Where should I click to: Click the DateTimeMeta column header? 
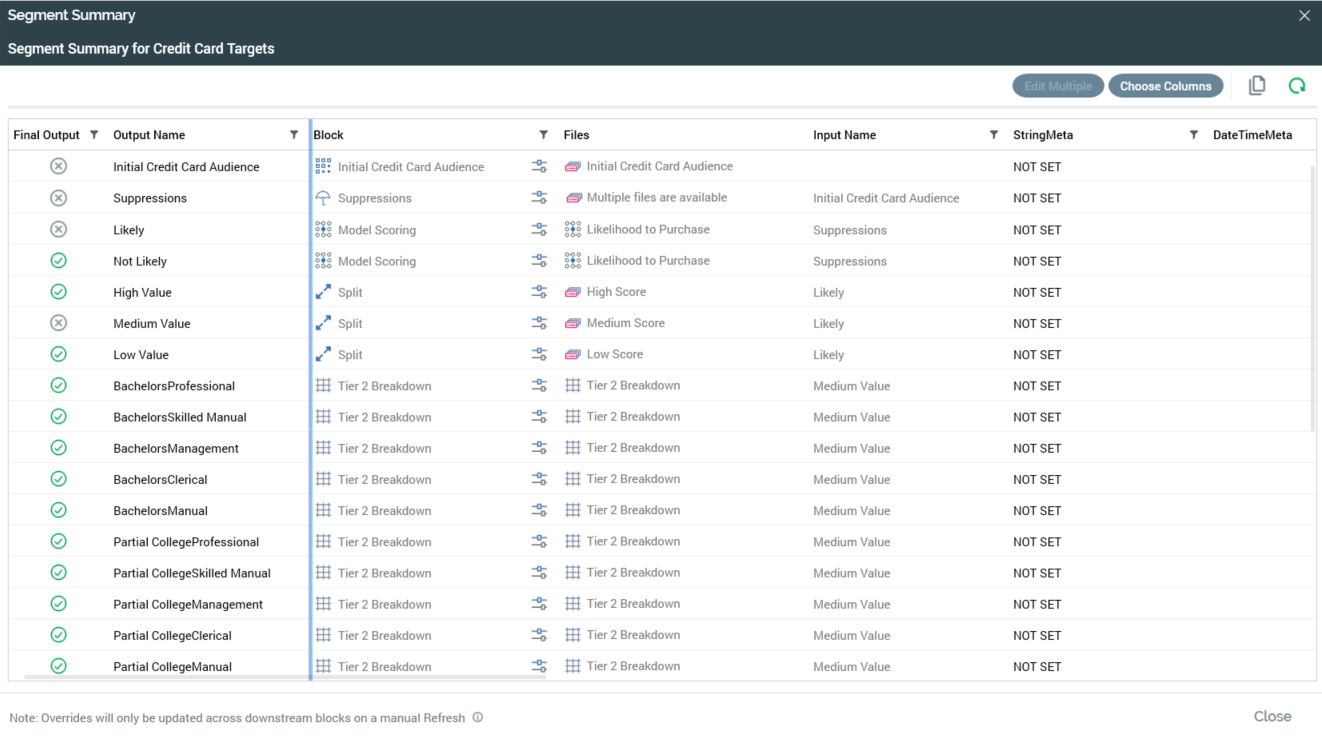pos(1252,135)
